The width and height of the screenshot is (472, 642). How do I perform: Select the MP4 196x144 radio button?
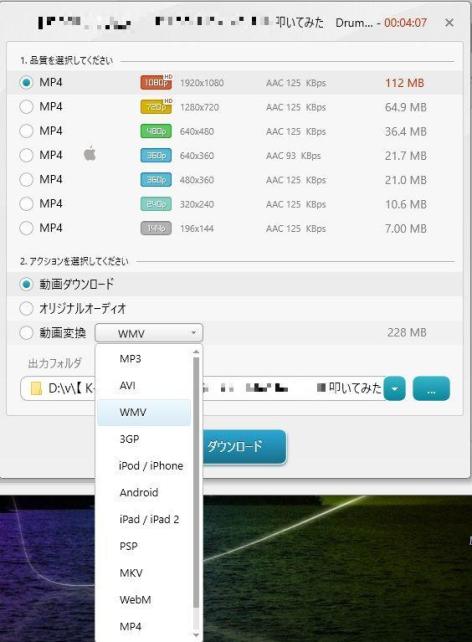point(26,228)
